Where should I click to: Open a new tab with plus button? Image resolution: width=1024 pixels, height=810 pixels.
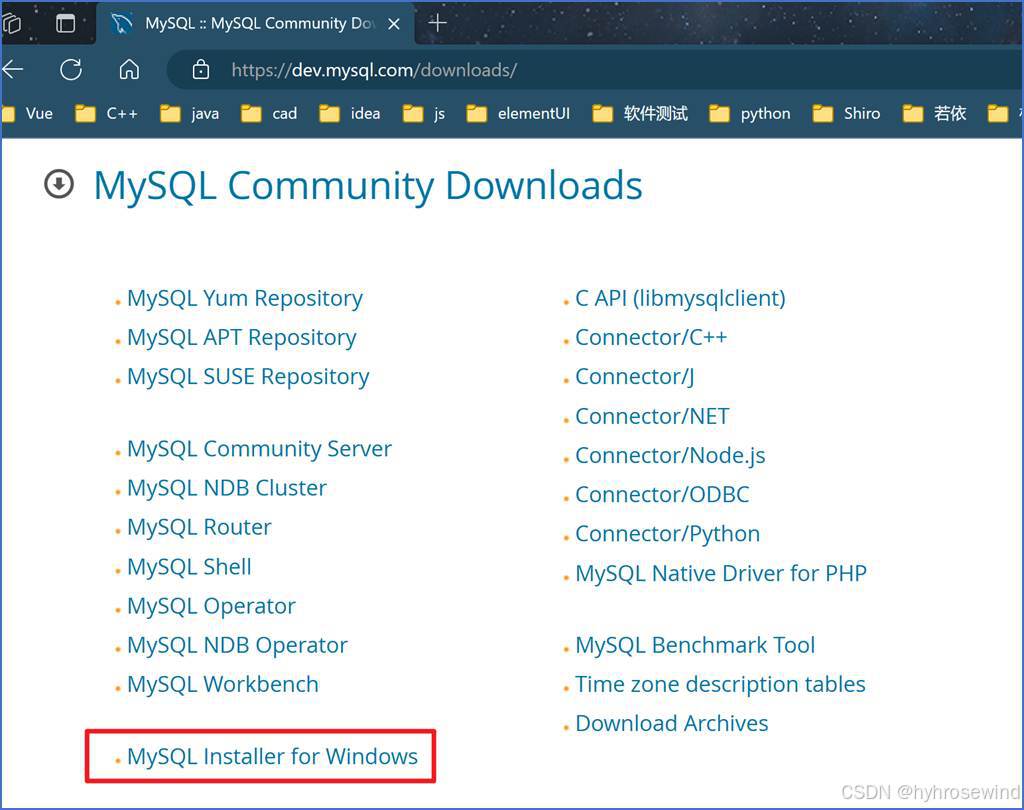pos(437,24)
